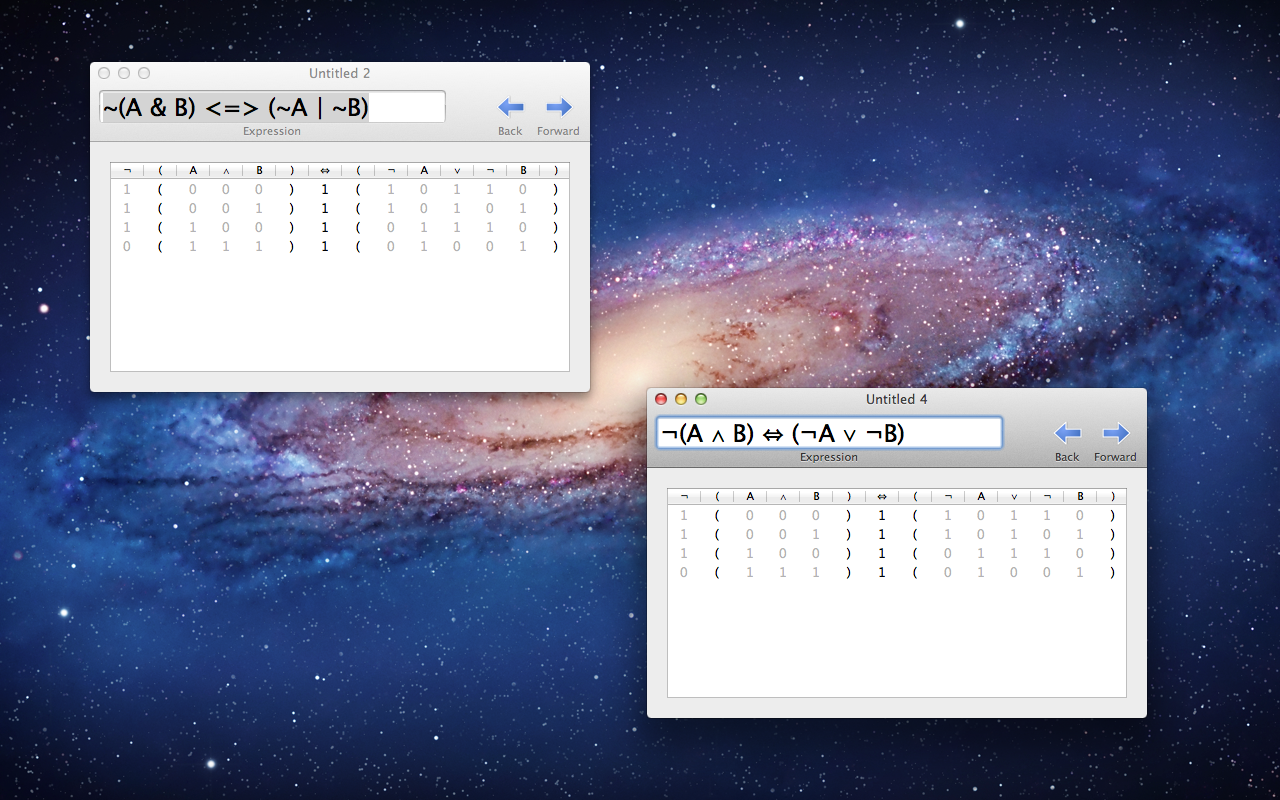Select the ⇔ value in Untitled 4's first row
Image resolution: width=1280 pixels, height=800 pixels.
pos(881,515)
